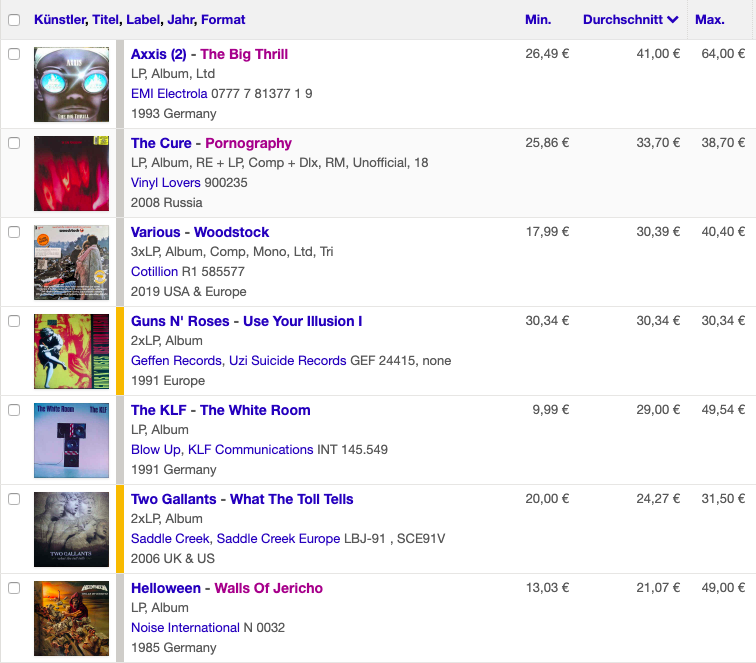
Task: Open label Cotillion
Action: click(154, 271)
